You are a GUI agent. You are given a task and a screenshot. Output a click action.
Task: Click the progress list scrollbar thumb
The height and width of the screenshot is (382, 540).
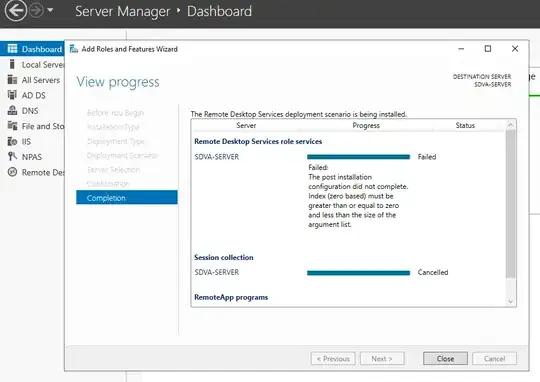[x=511, y=203]
